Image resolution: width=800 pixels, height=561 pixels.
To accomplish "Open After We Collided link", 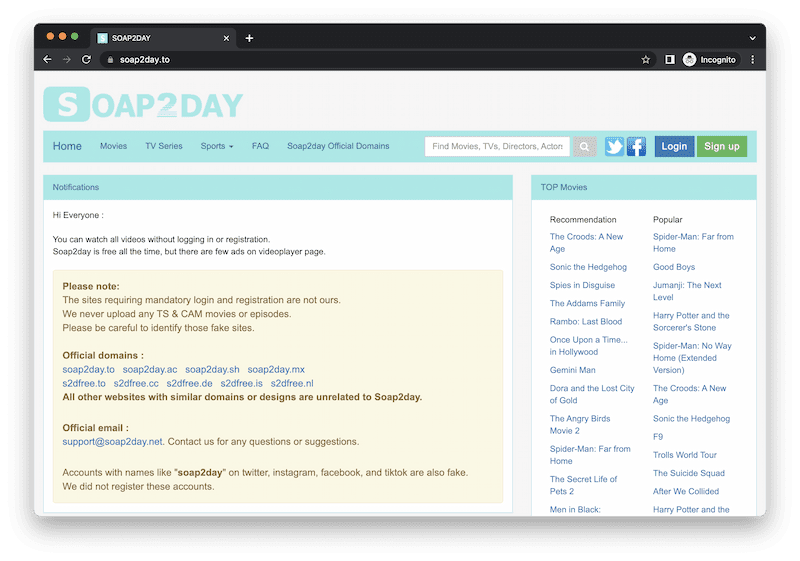I will (x=686, y=491).
